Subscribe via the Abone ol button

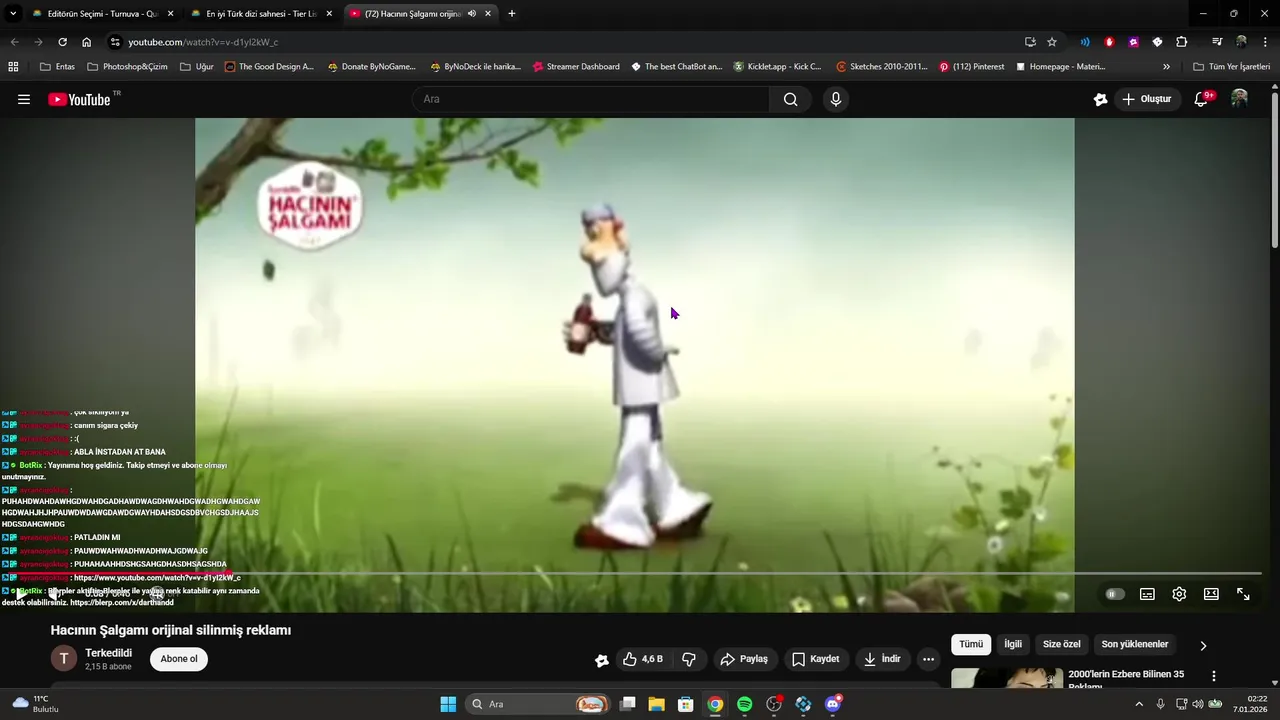tap(179, 659)
